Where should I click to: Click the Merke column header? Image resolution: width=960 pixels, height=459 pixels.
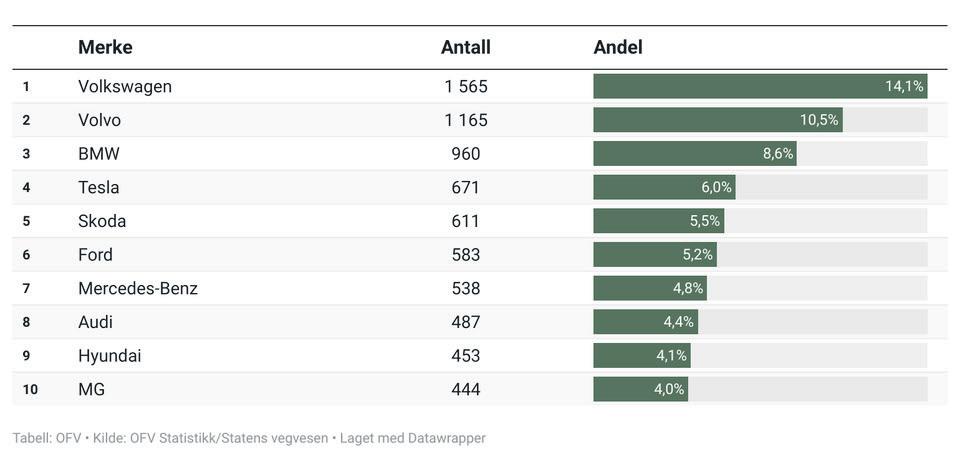(x=105, y=47)
